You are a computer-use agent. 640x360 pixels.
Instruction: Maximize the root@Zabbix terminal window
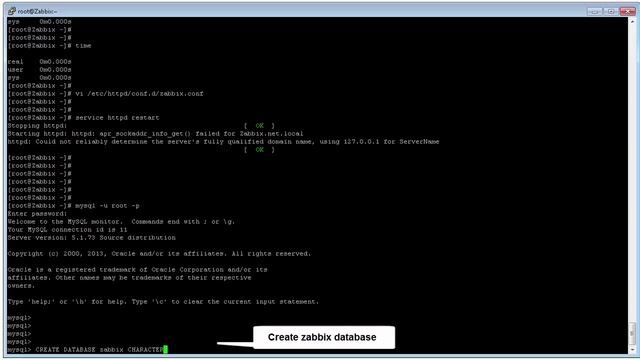click(611, 11)
